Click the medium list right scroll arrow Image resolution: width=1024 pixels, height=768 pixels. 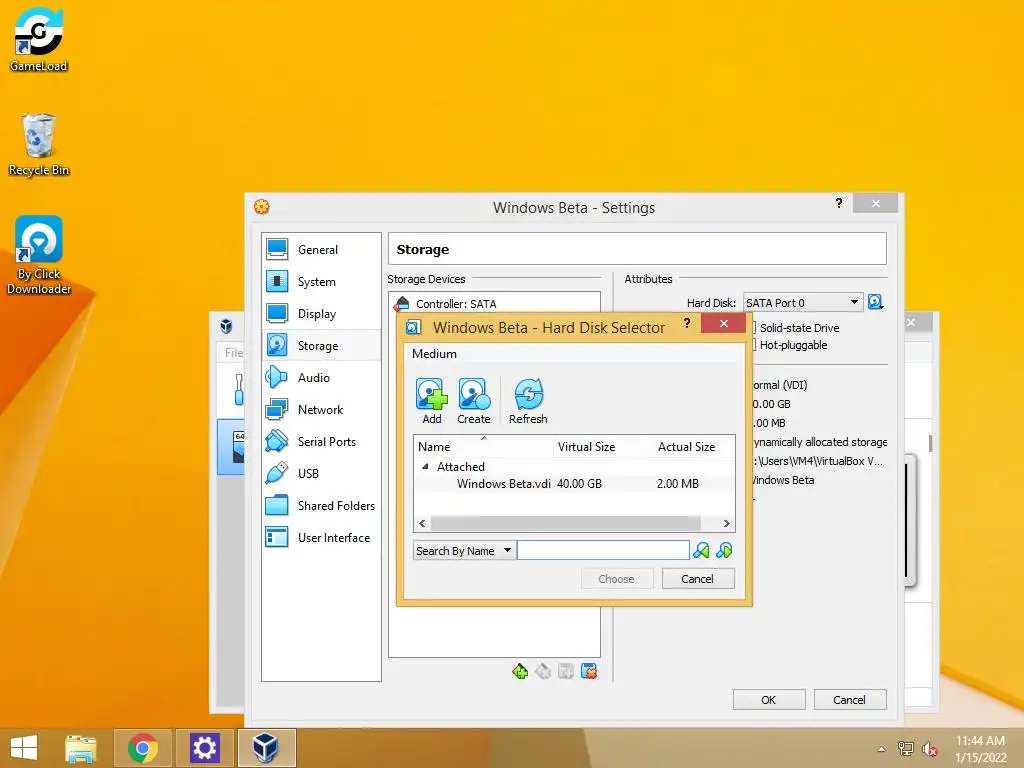point(726,523)
